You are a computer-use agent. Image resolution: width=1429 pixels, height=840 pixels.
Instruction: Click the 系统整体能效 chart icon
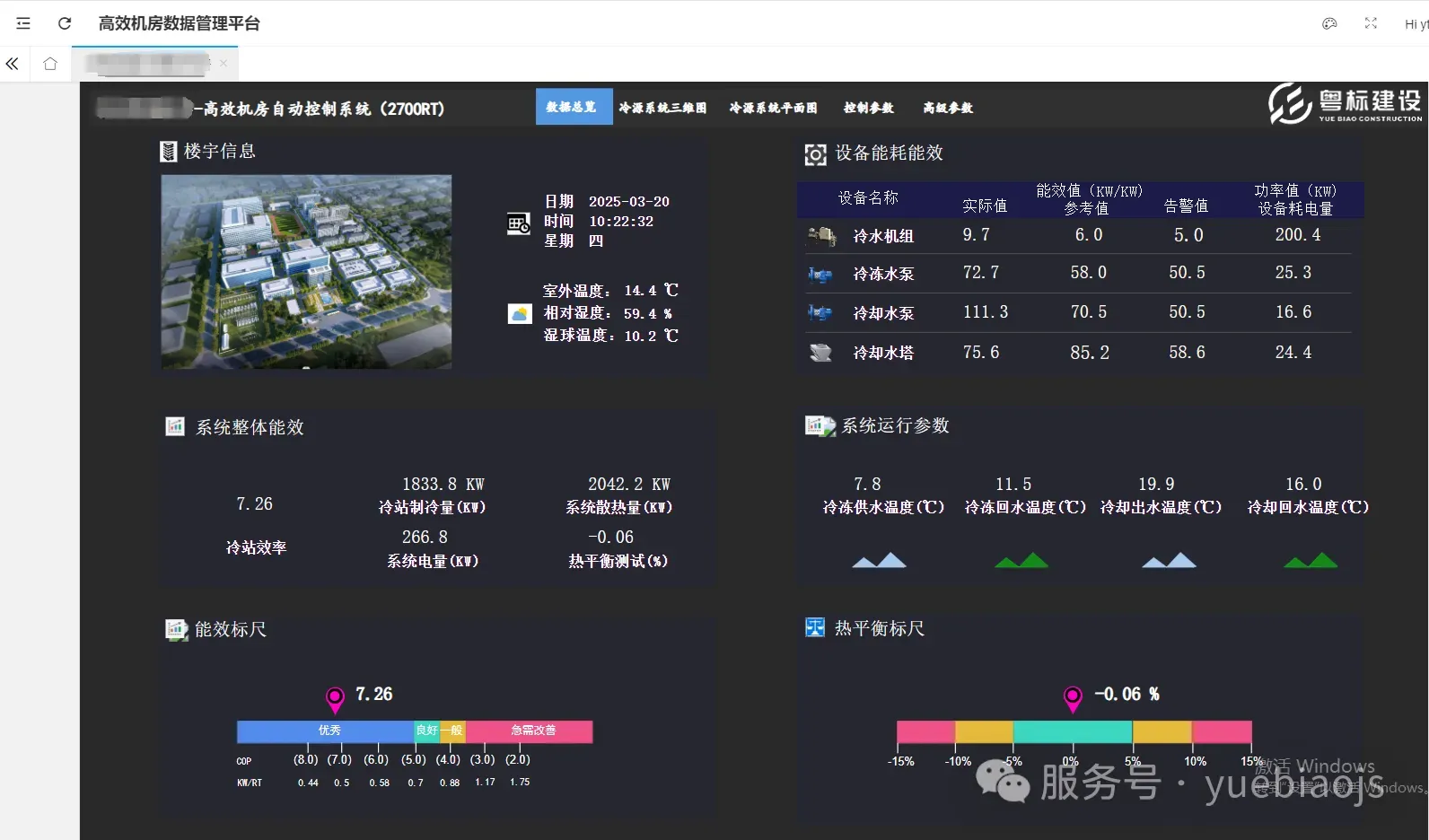[175, 426]
